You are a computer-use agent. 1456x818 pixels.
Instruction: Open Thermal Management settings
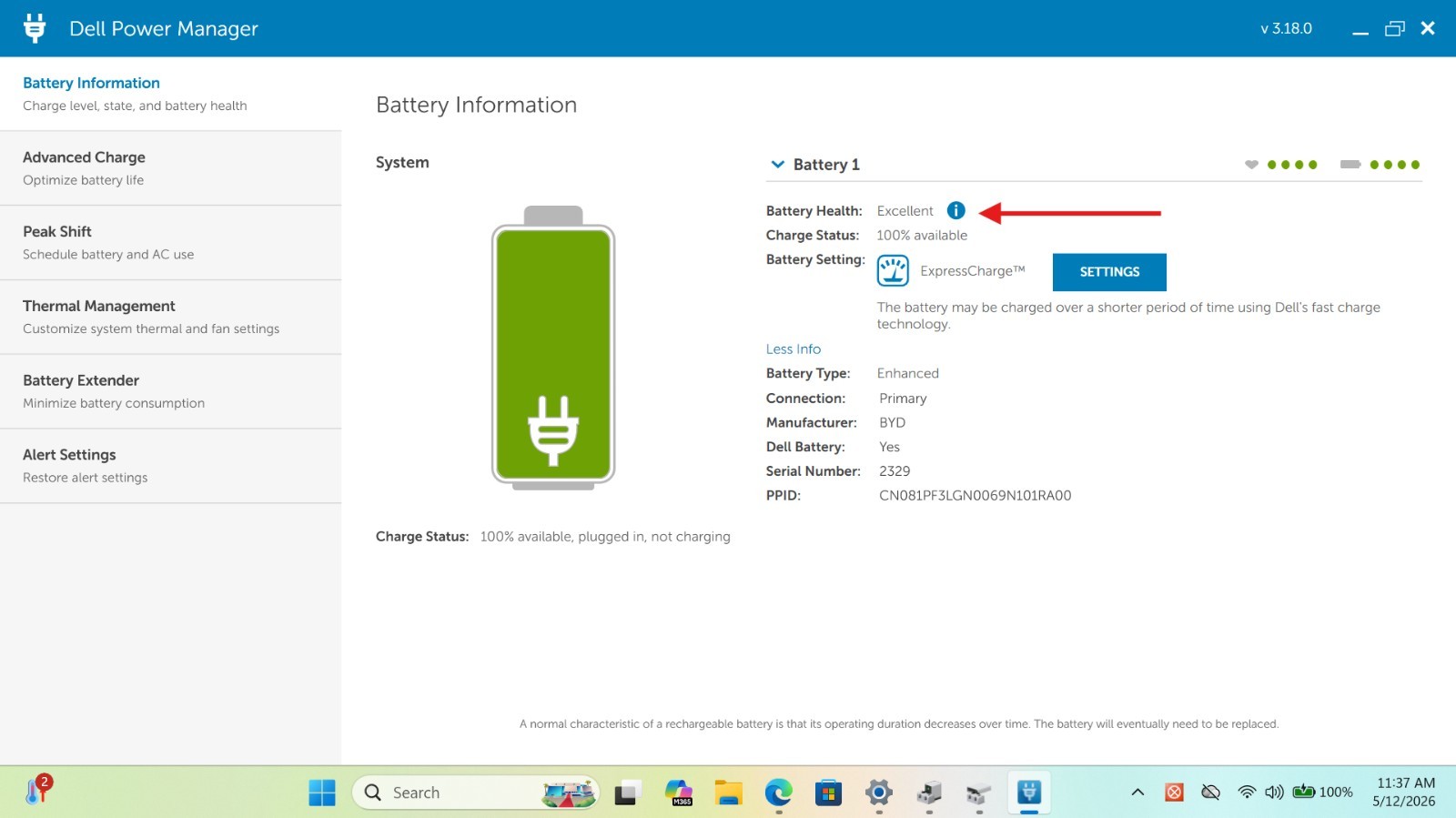click(x=171, y=318)
